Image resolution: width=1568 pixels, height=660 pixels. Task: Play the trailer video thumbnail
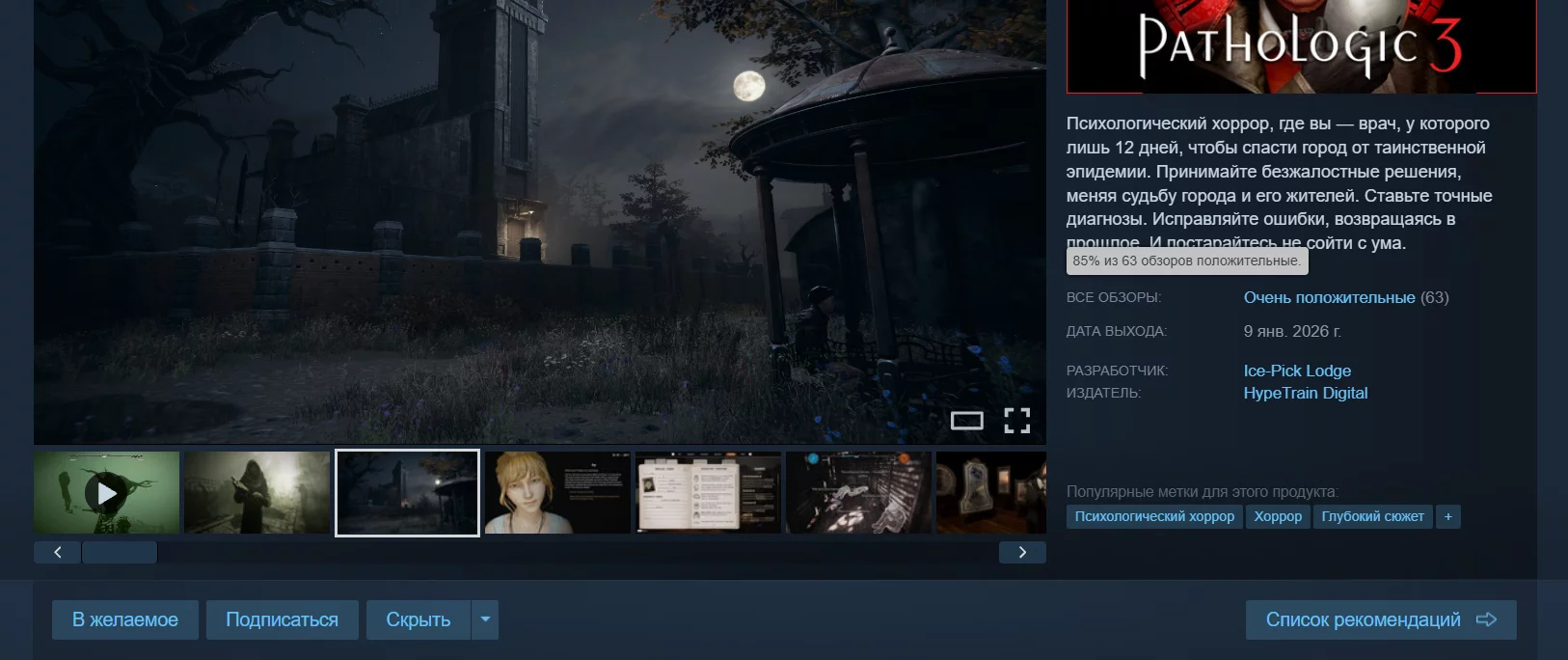click(x=107, y=492)
